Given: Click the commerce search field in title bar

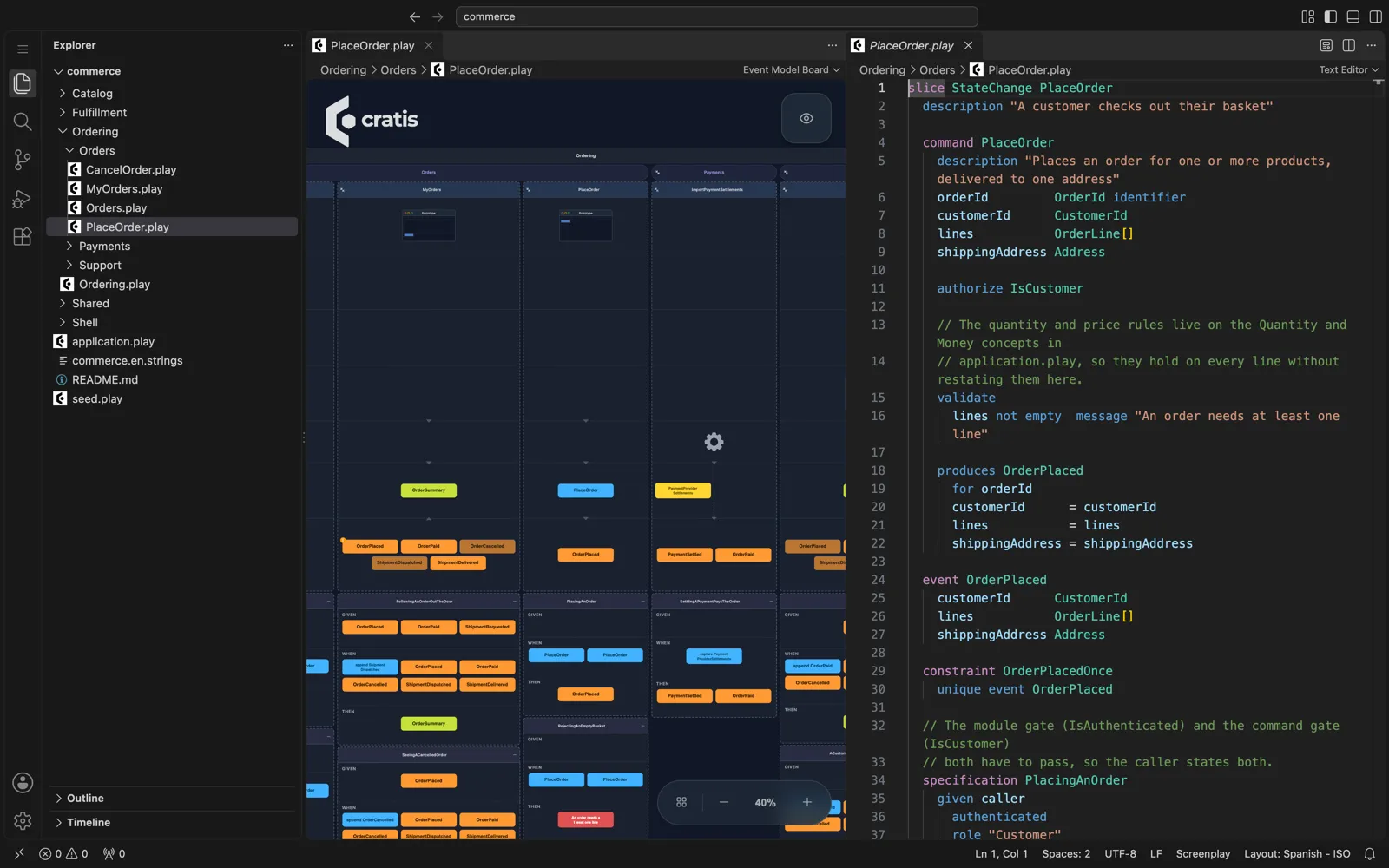Looking at the screenshot, I should (716, 16).
